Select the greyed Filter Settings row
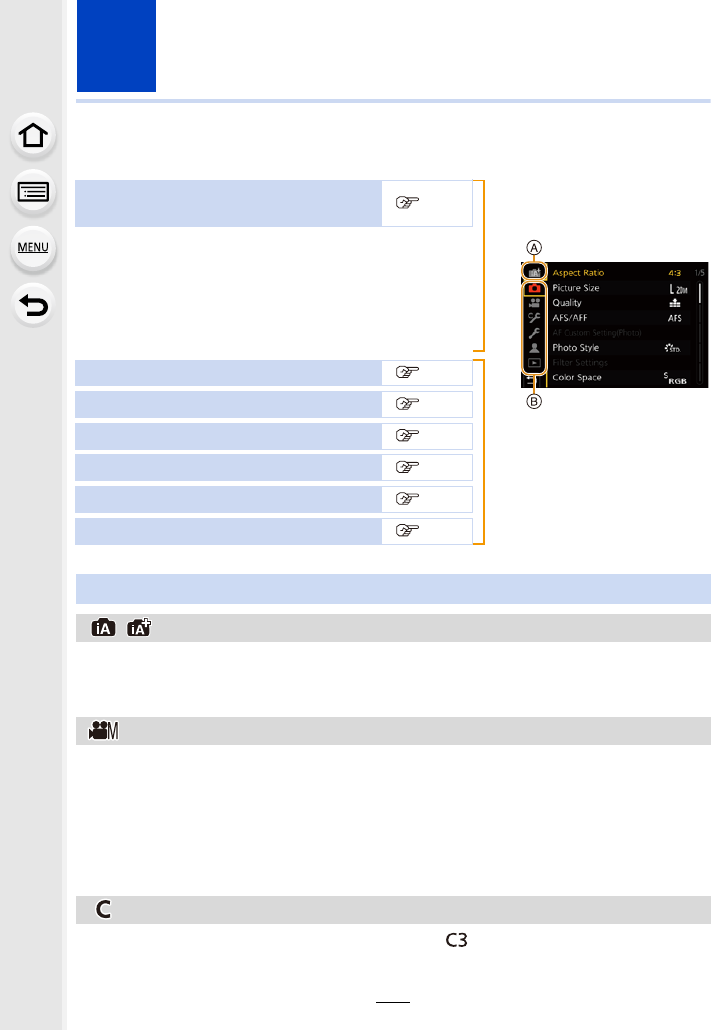This screenshot has width=711, height=1030. (620, 363)
